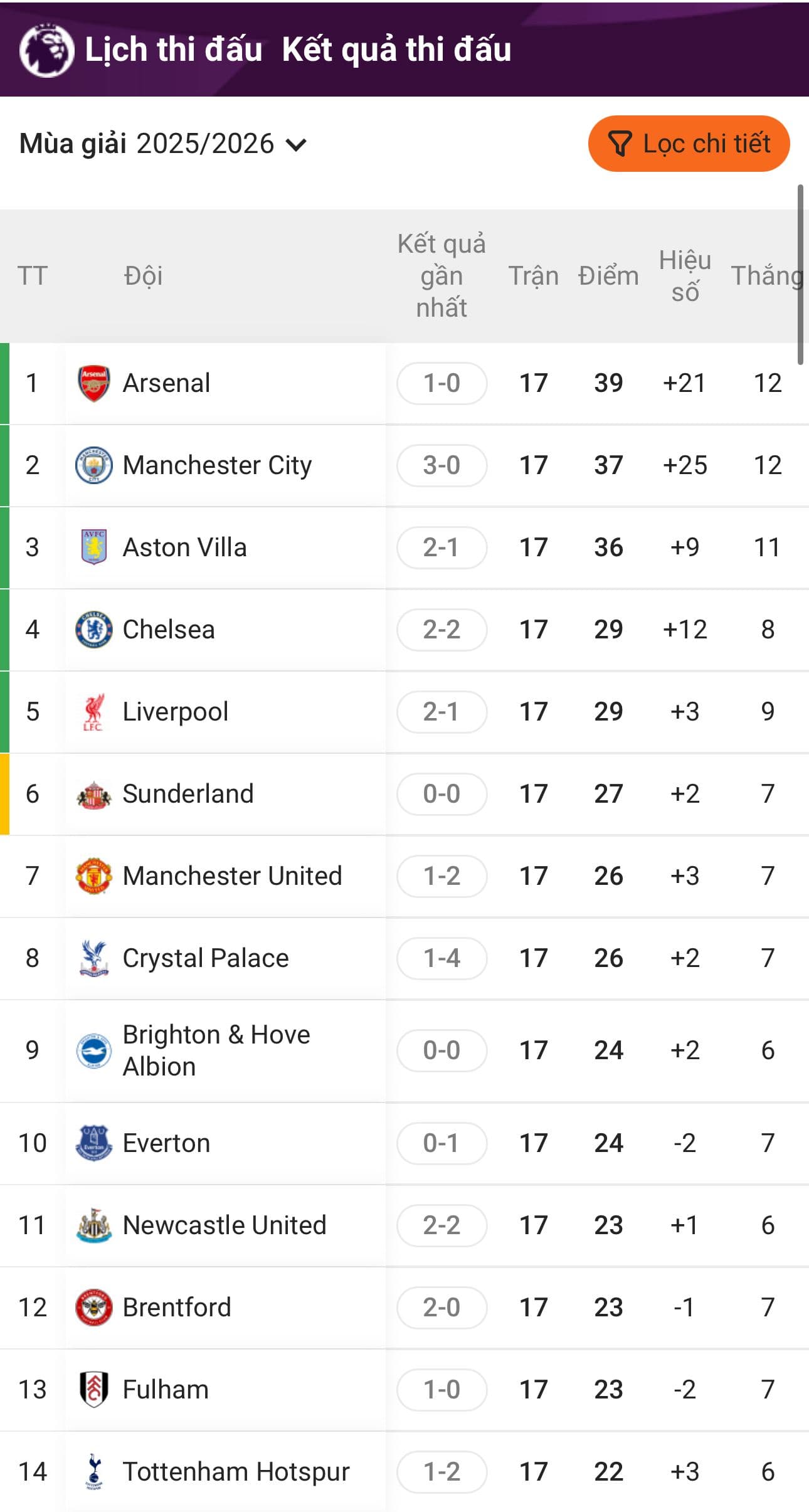Click the Manchester United club crest
The height and width of the screenshot is (1512, 809).
93,876
